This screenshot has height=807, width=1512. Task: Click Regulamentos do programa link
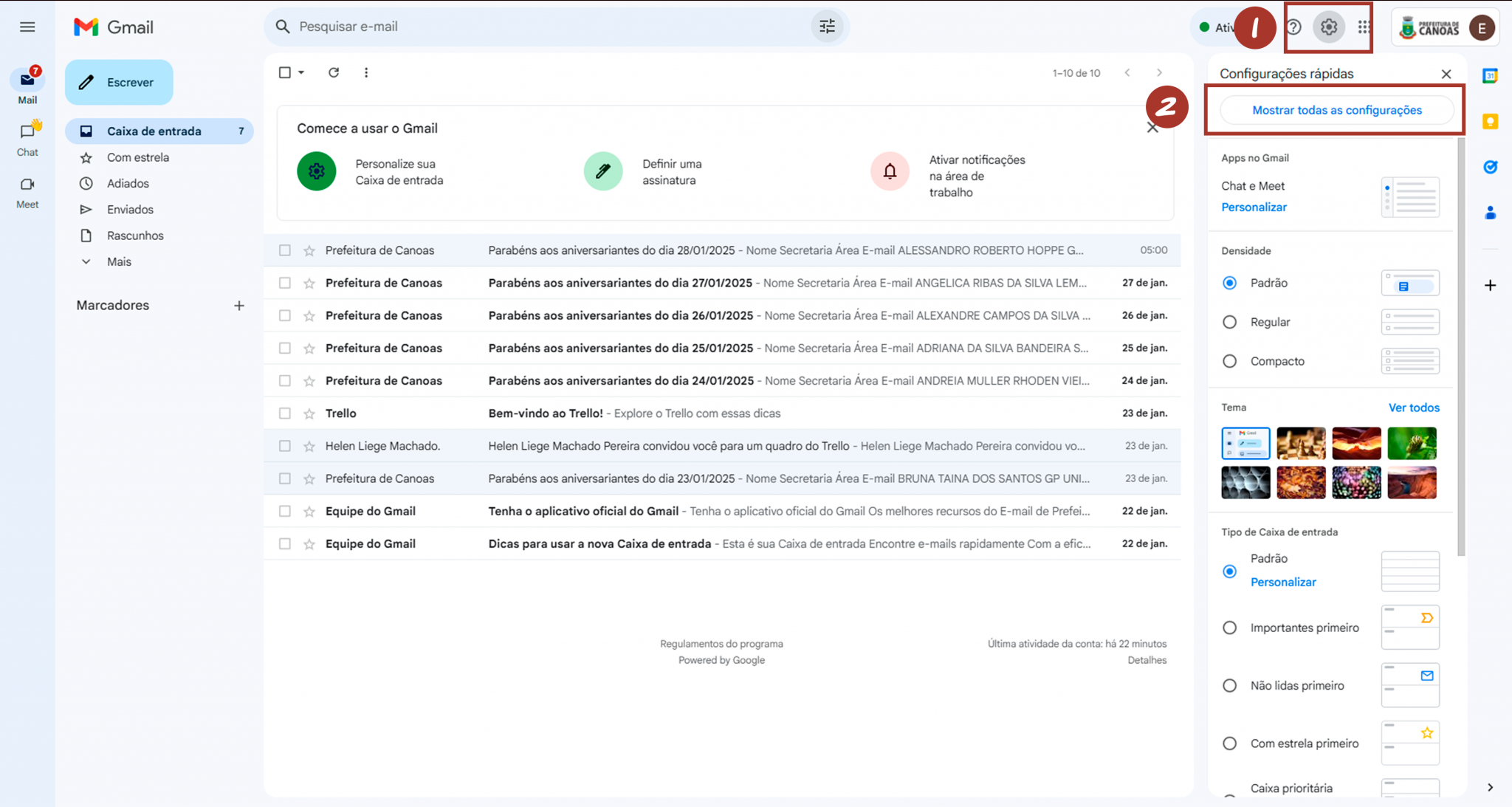pos(721,644)
